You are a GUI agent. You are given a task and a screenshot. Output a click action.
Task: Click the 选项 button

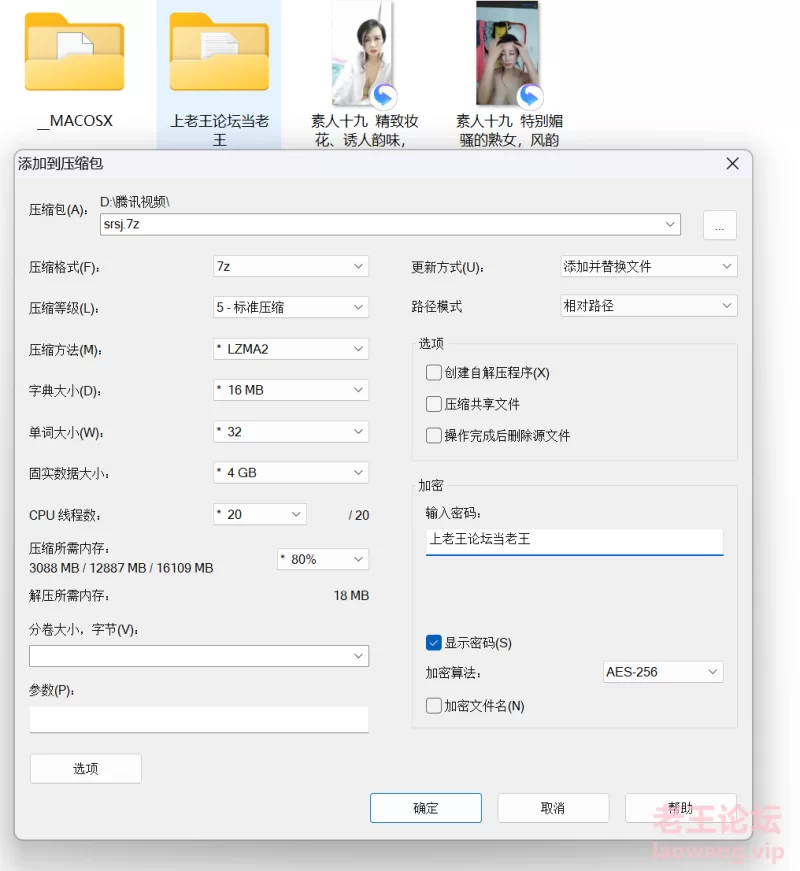click(86, 769)
